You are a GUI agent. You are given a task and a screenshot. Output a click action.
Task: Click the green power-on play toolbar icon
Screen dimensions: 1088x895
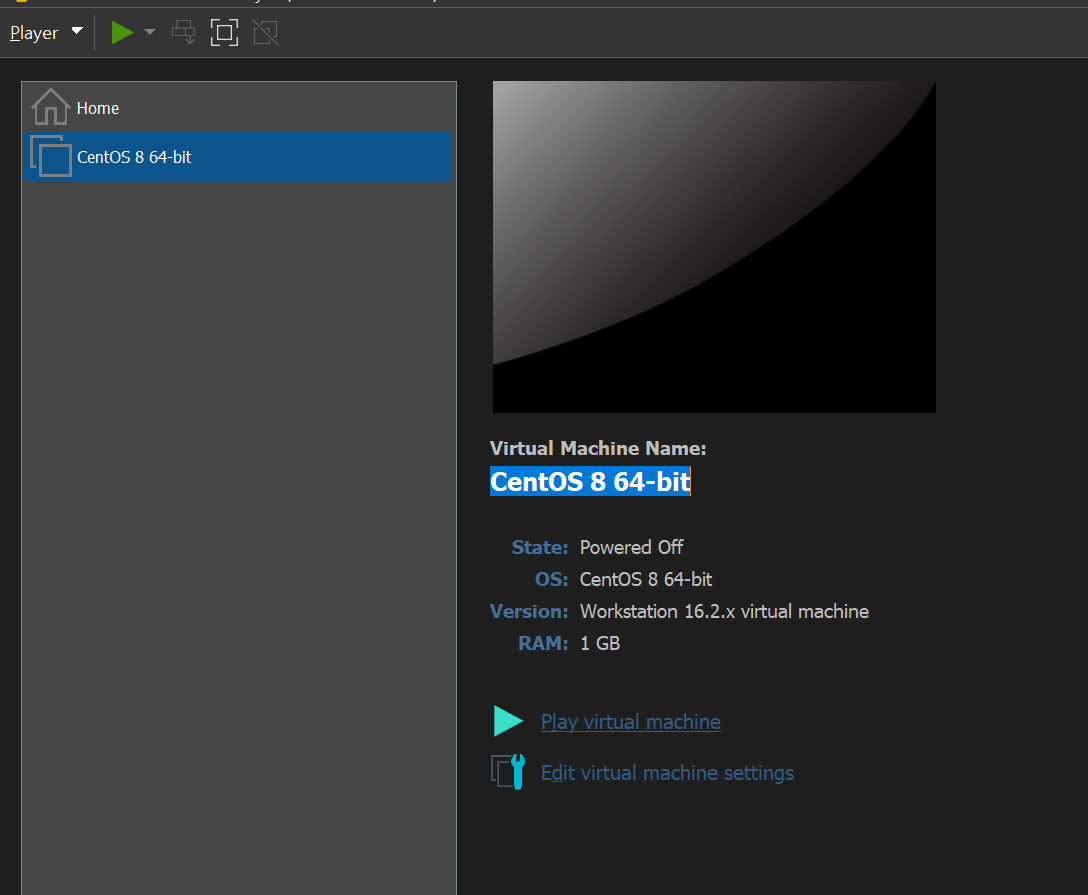(x=122, y=33)
